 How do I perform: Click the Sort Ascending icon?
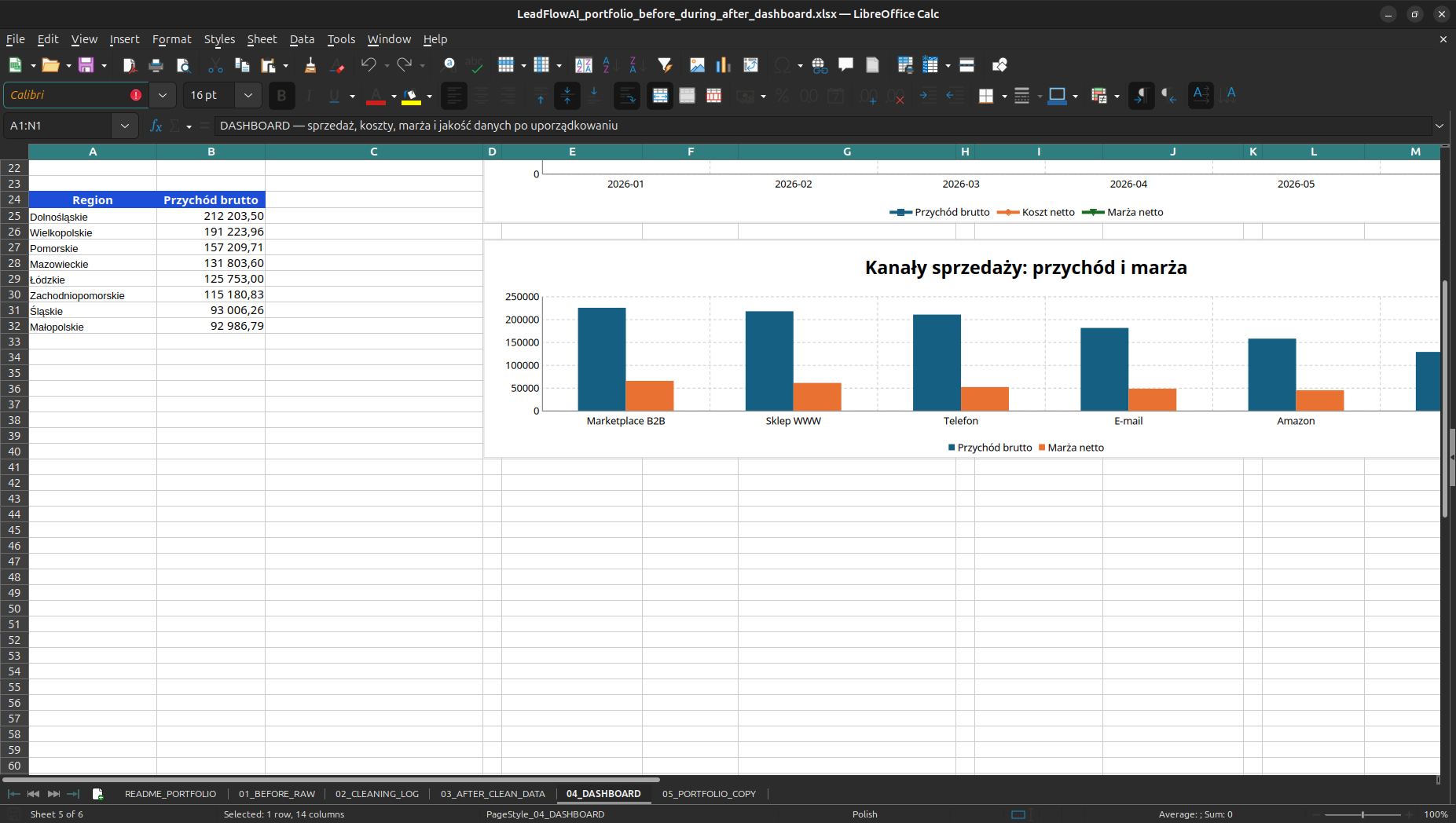(607, 65)
